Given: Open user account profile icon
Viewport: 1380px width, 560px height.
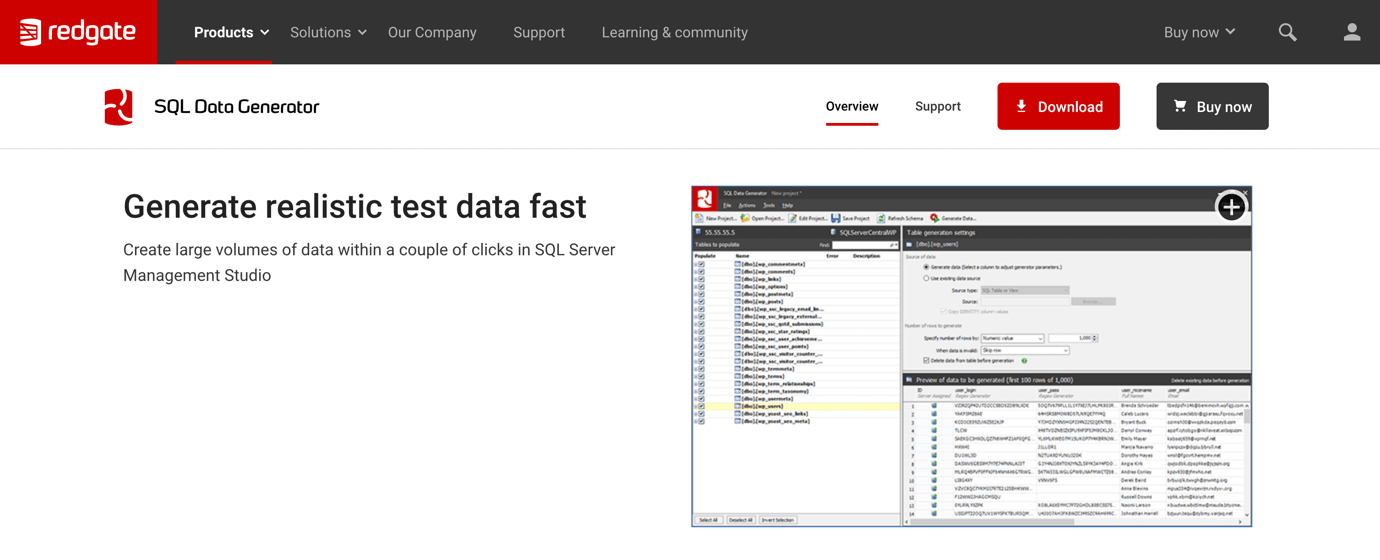Looking at the screenshot, I should click(1352, 32).
